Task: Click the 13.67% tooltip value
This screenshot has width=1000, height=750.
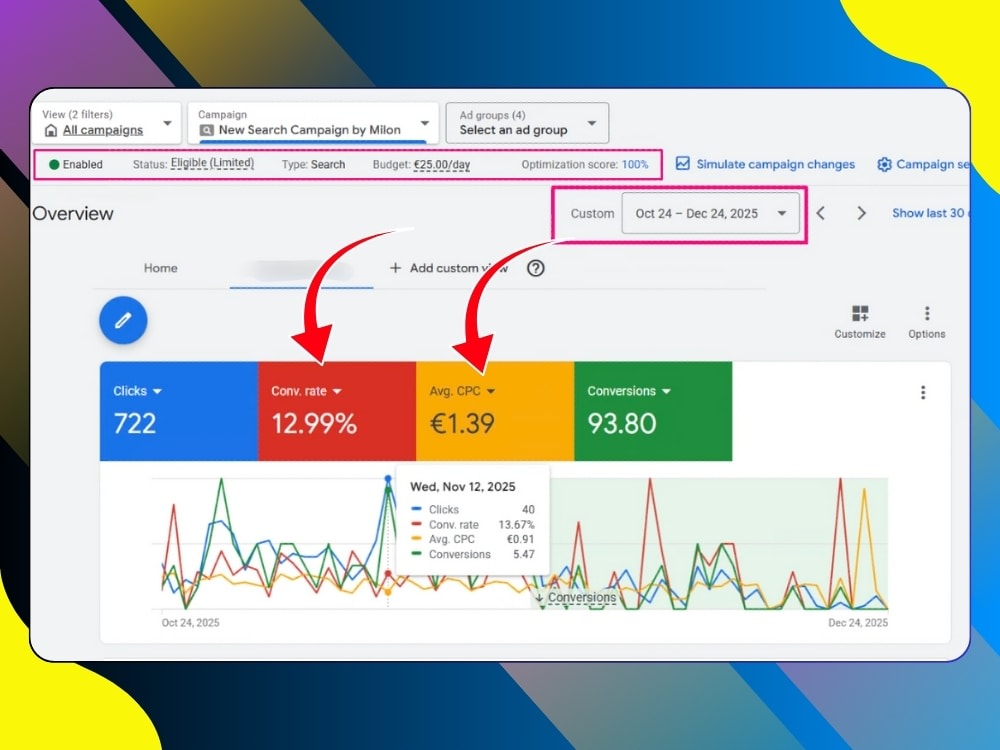Action: pos(517,525)
